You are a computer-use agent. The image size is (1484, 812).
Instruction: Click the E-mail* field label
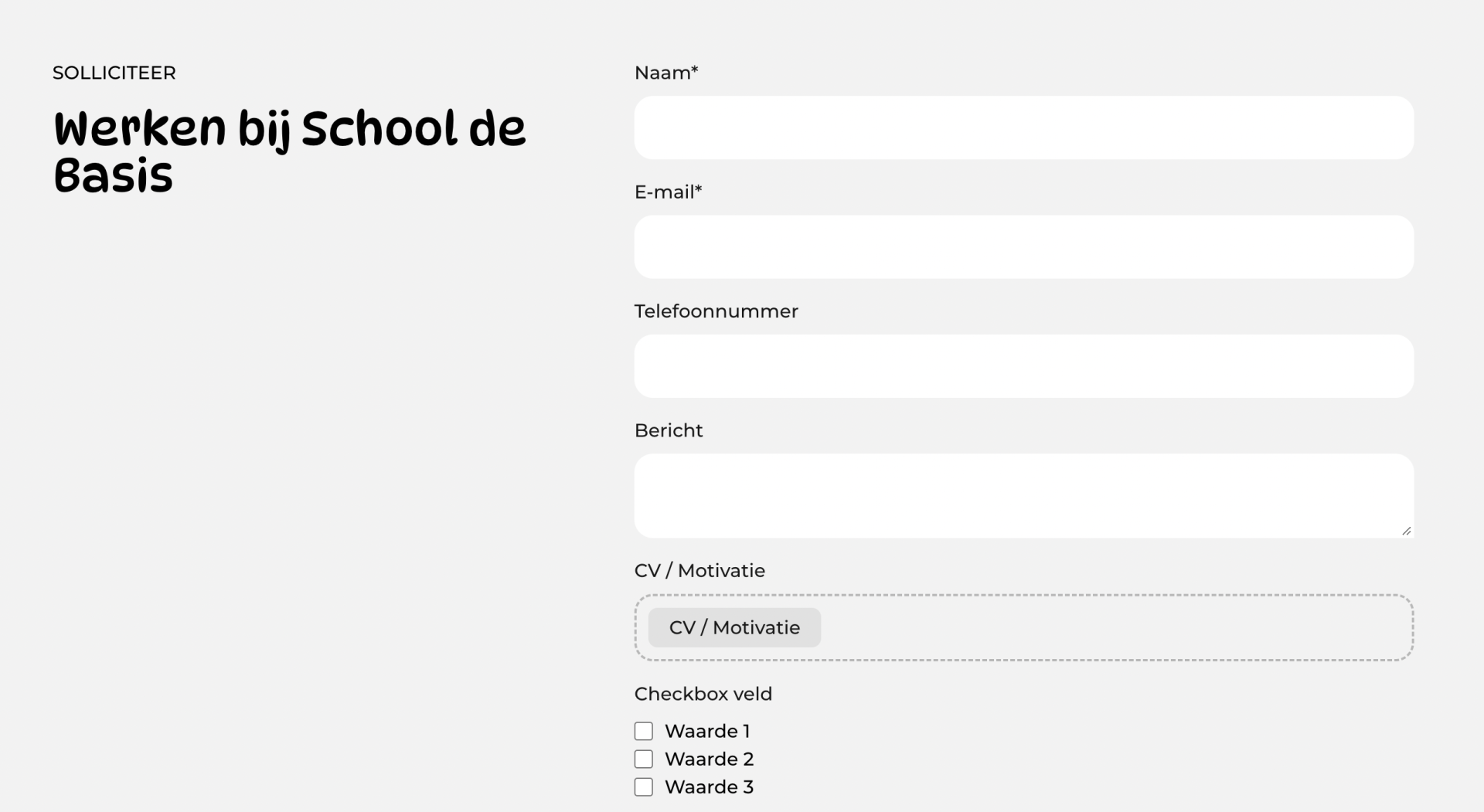(668, 192)
